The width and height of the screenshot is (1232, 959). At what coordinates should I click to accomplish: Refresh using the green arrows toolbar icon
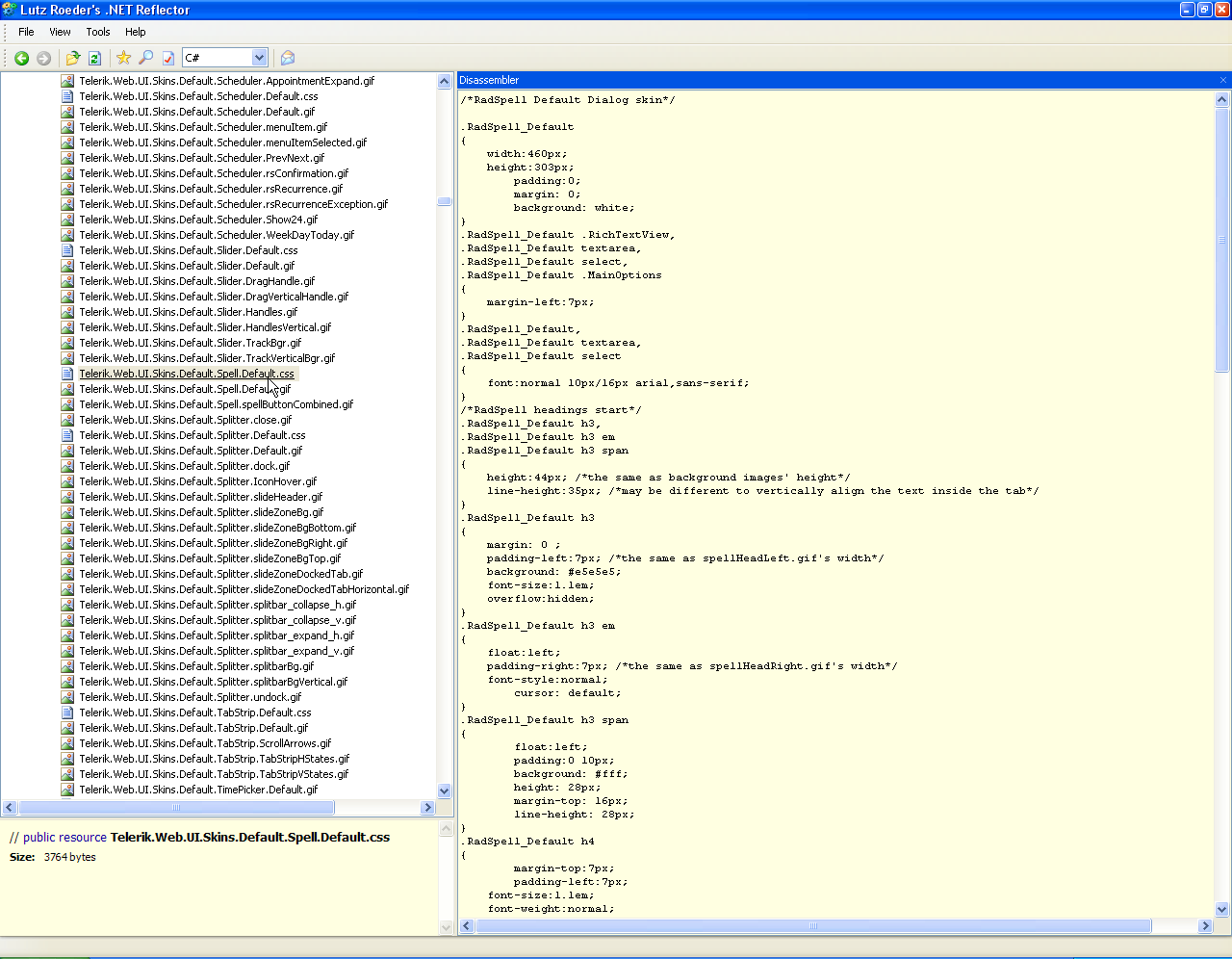[94, 58]
